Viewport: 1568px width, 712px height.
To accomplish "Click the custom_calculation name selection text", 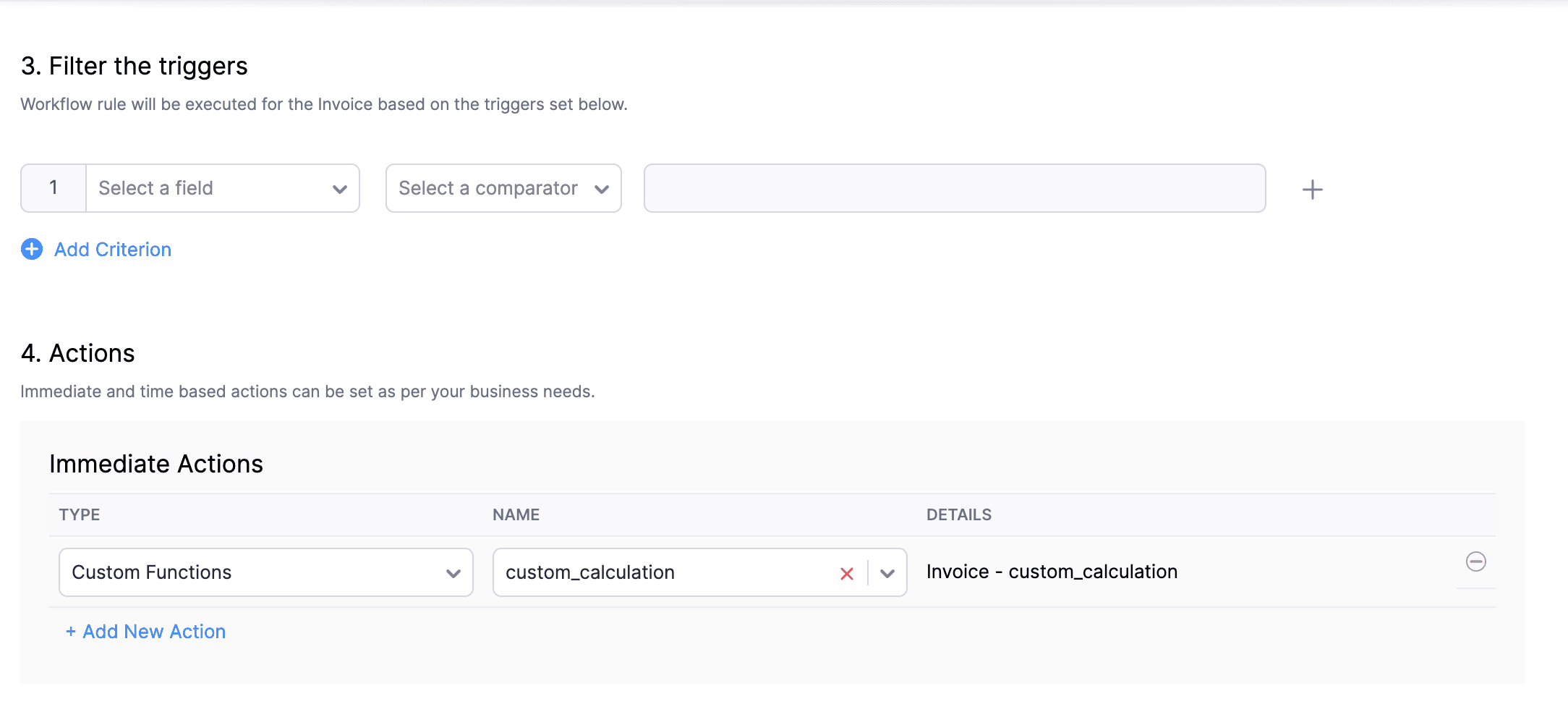I will pos(590,572).
